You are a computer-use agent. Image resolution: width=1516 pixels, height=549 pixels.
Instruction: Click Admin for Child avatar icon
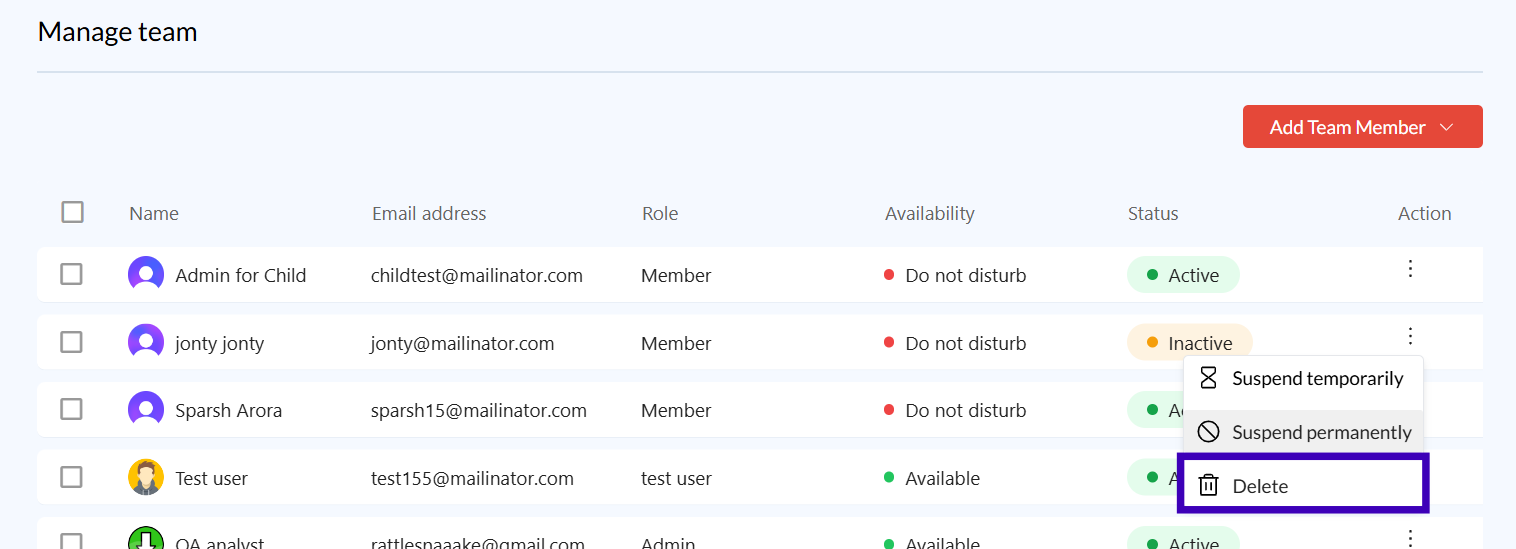tap(146, 274)
